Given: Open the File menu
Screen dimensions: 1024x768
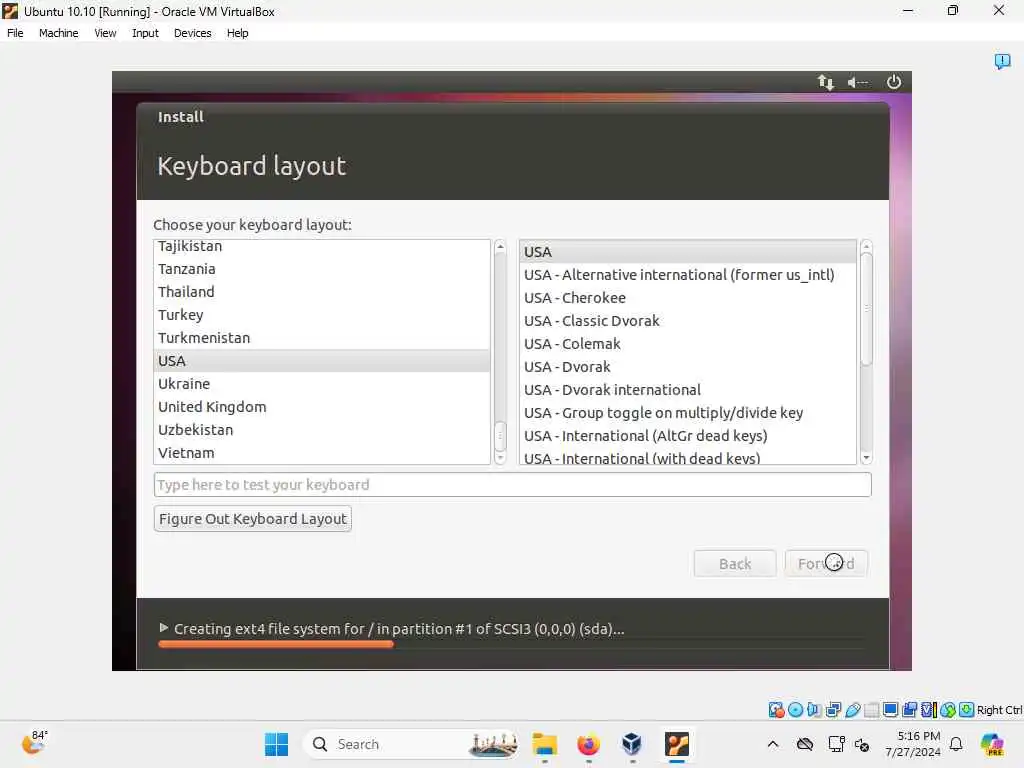Looking at the screenshot, I should click(15, 33).
